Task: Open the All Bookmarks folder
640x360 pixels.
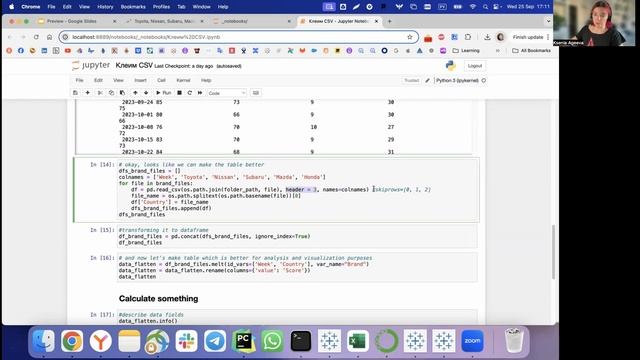Action: click(531, 51)
